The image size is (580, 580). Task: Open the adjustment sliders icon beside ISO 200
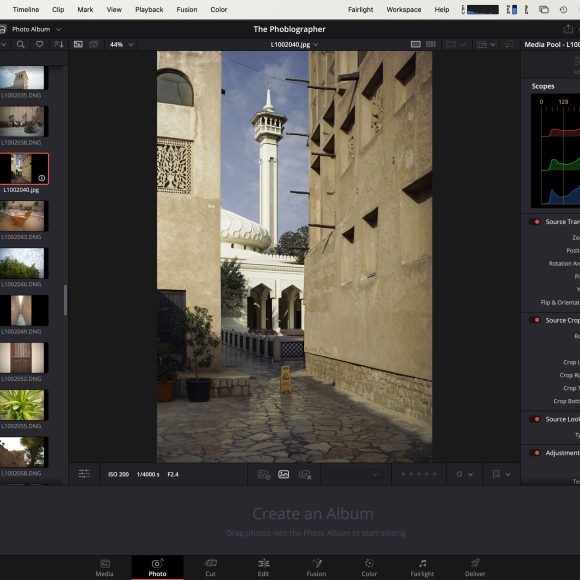click(x=84, y=473)
